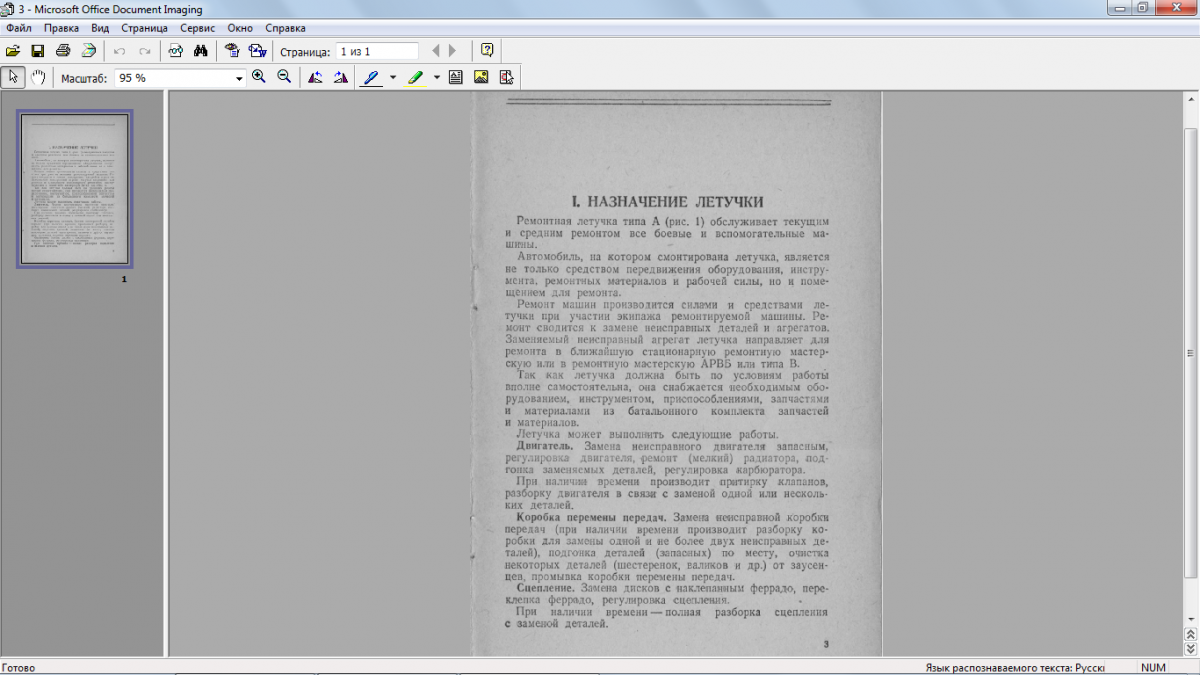The height and width of the screenshot is (675, 1200).
Task: Click the Open file folder icon
Action: click(13, 51)
